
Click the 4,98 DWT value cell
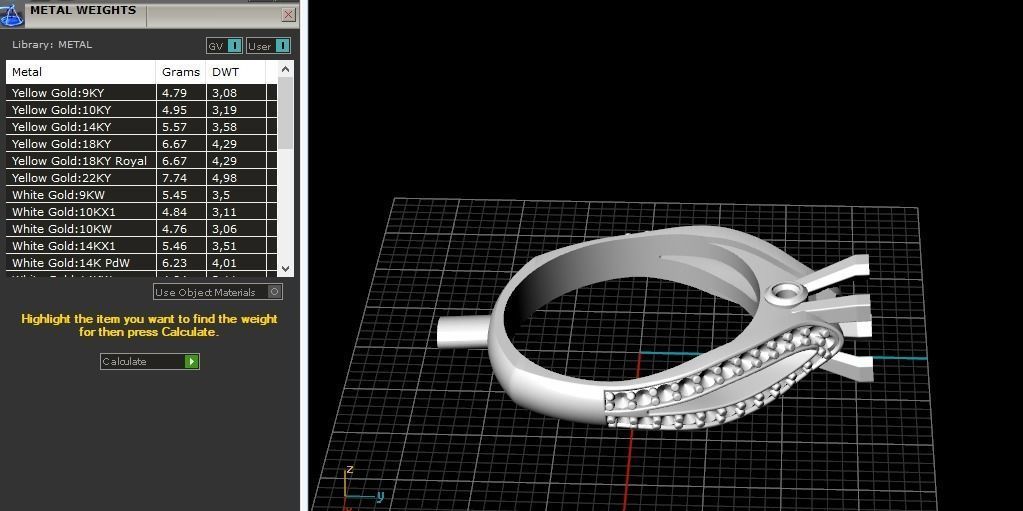click(x=236, y=178)
